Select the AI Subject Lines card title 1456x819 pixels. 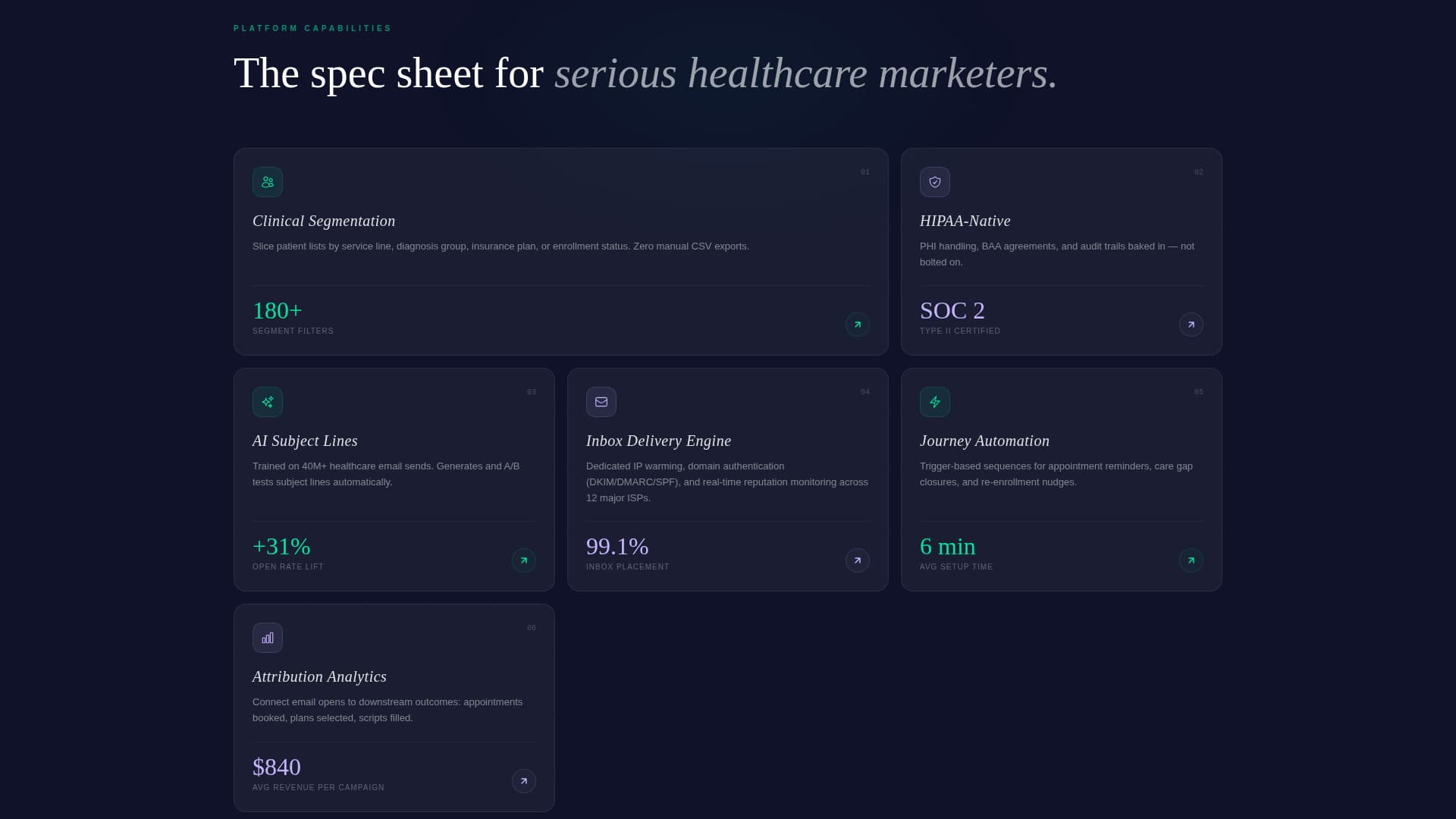coord(305,441)
